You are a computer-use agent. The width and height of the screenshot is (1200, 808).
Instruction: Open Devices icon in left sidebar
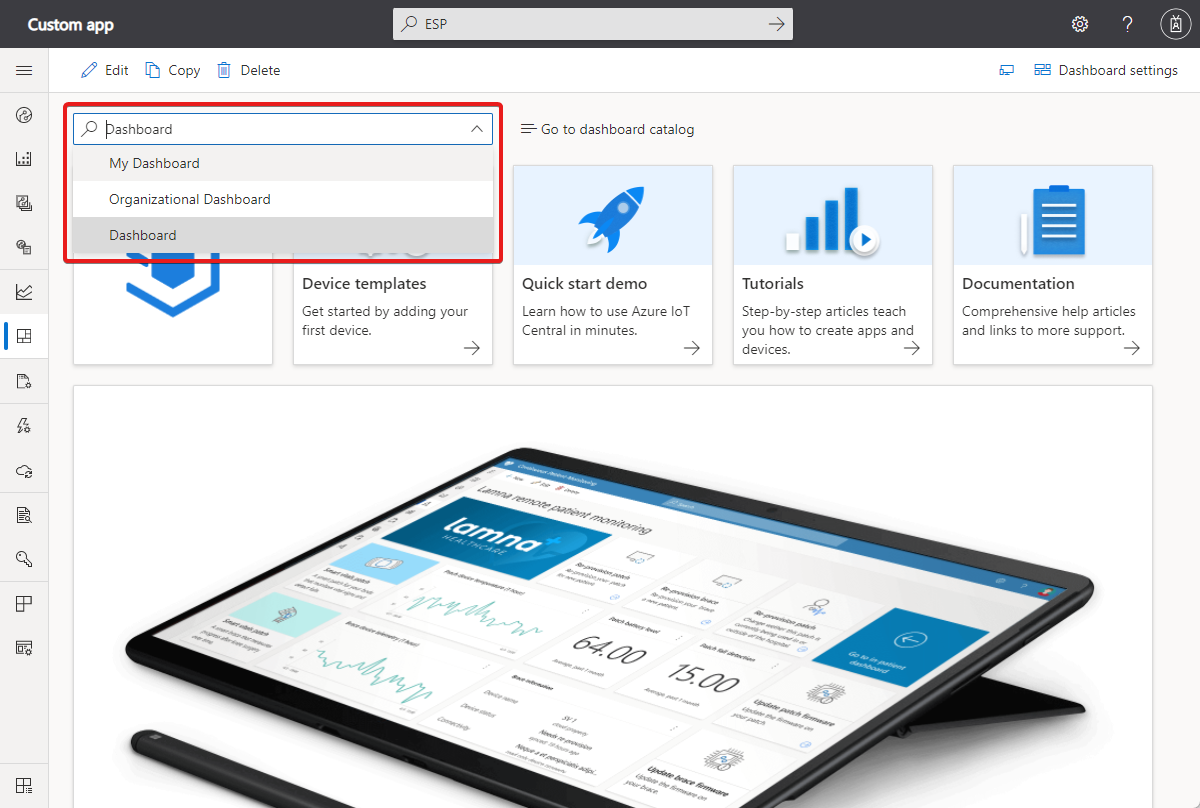click(x=24, y=115)
